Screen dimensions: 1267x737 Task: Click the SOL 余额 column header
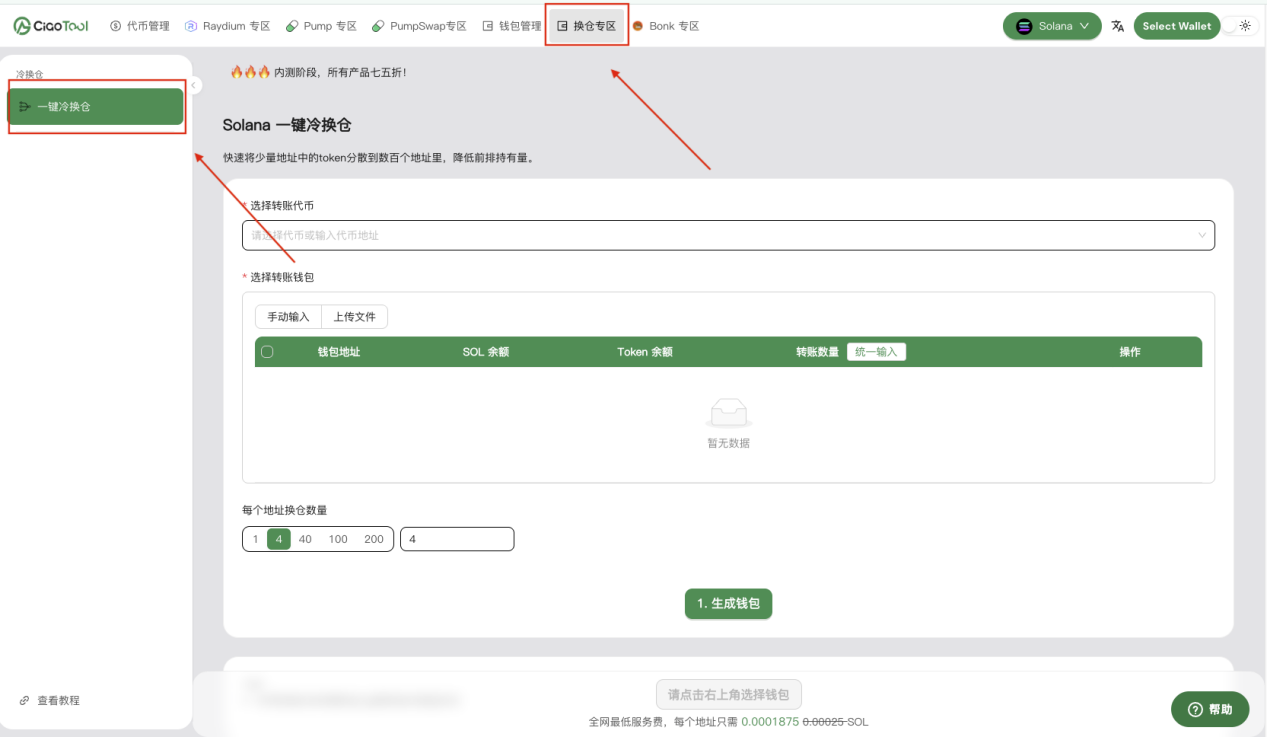click(486, 352)
